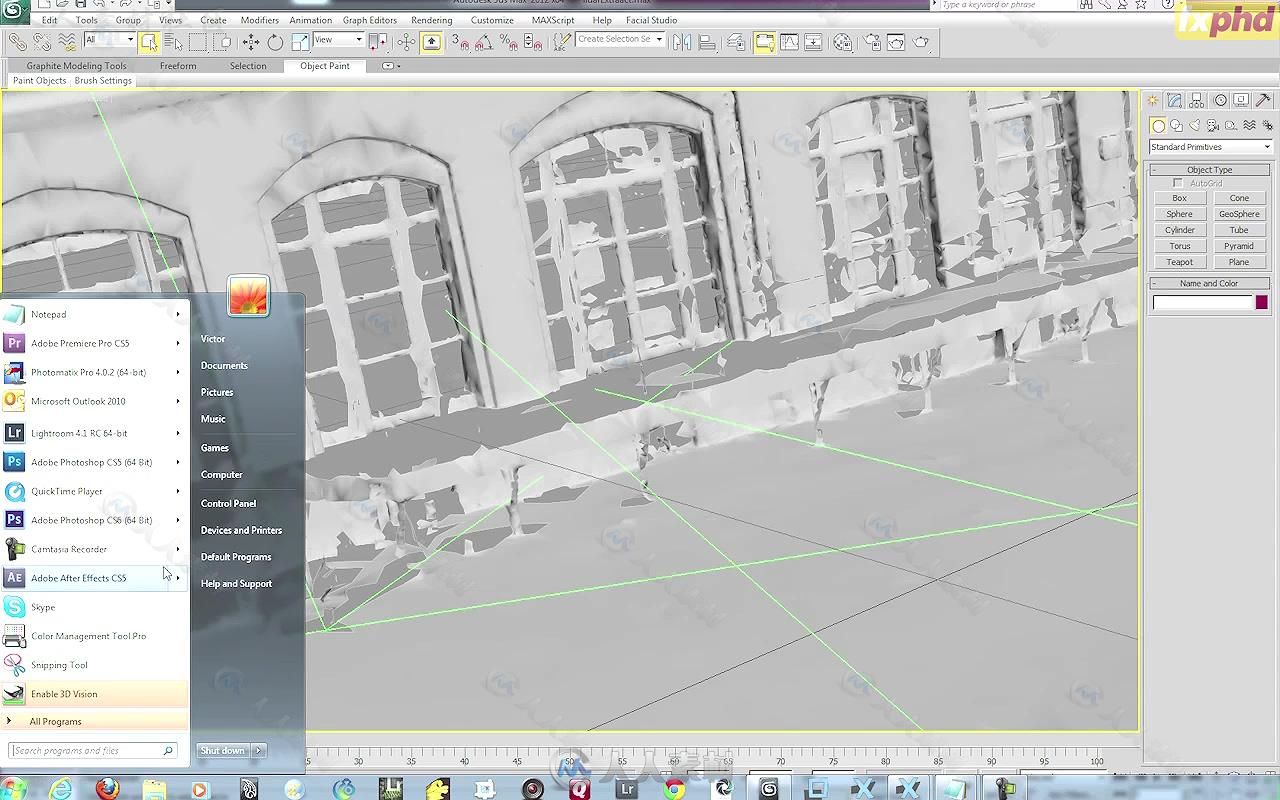Viewport: 1280px width, 800px height.
Task: Select the Select and Link tool
Action: (x=18, y=42)
